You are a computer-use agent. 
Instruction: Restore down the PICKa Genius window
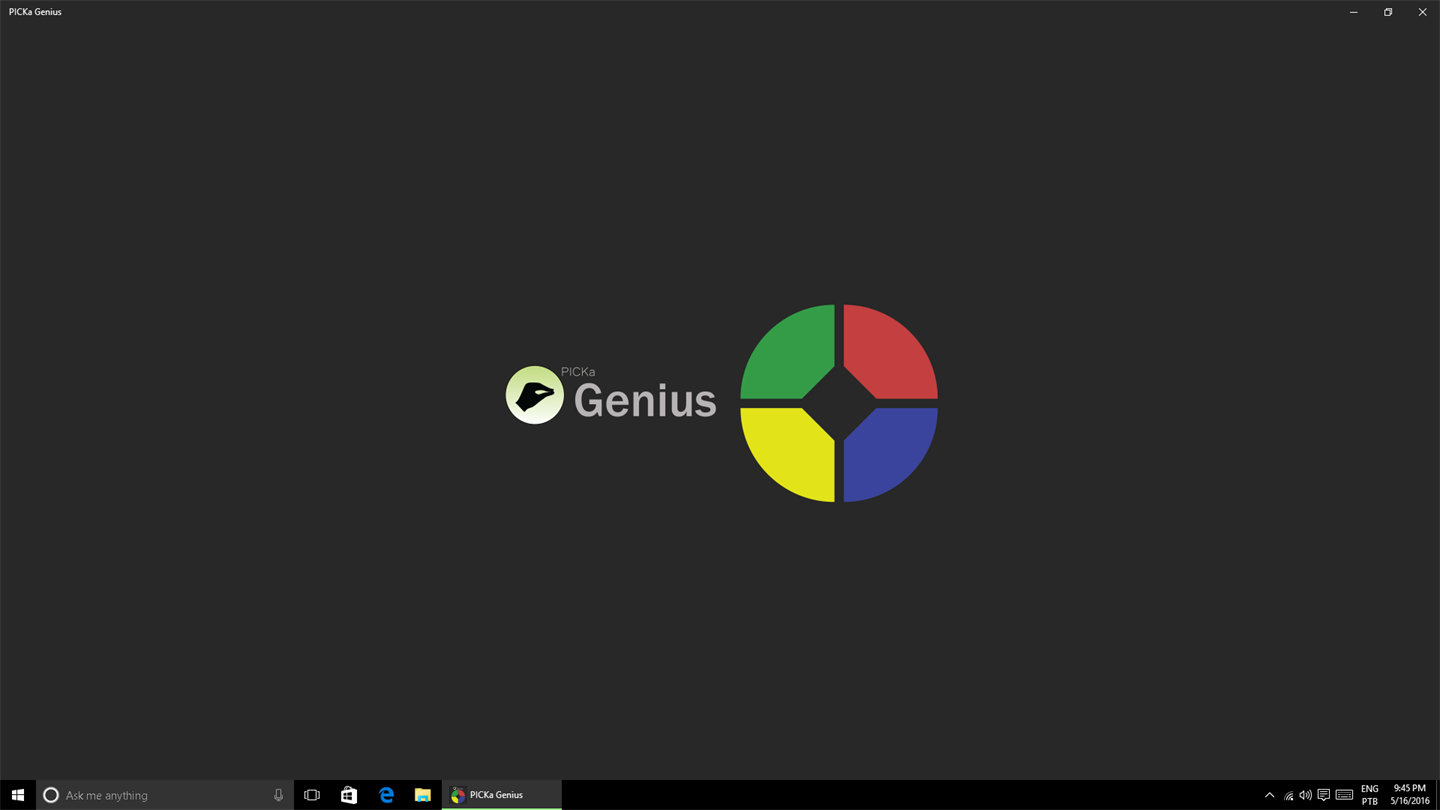coord(1388,12)
